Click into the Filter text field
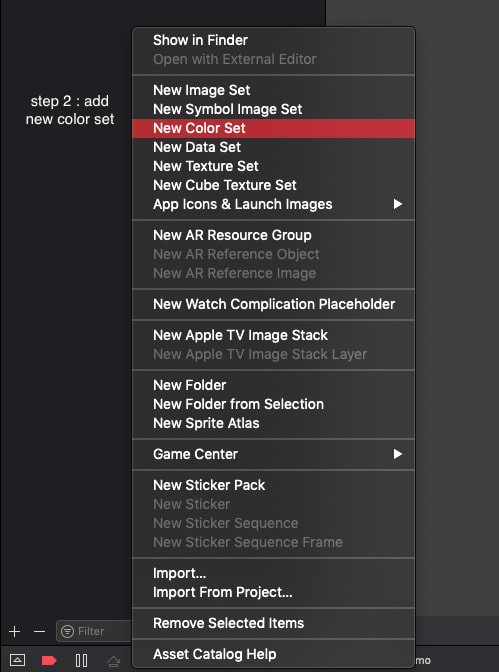This screenshot has width=499, height=672. [93, 631]
